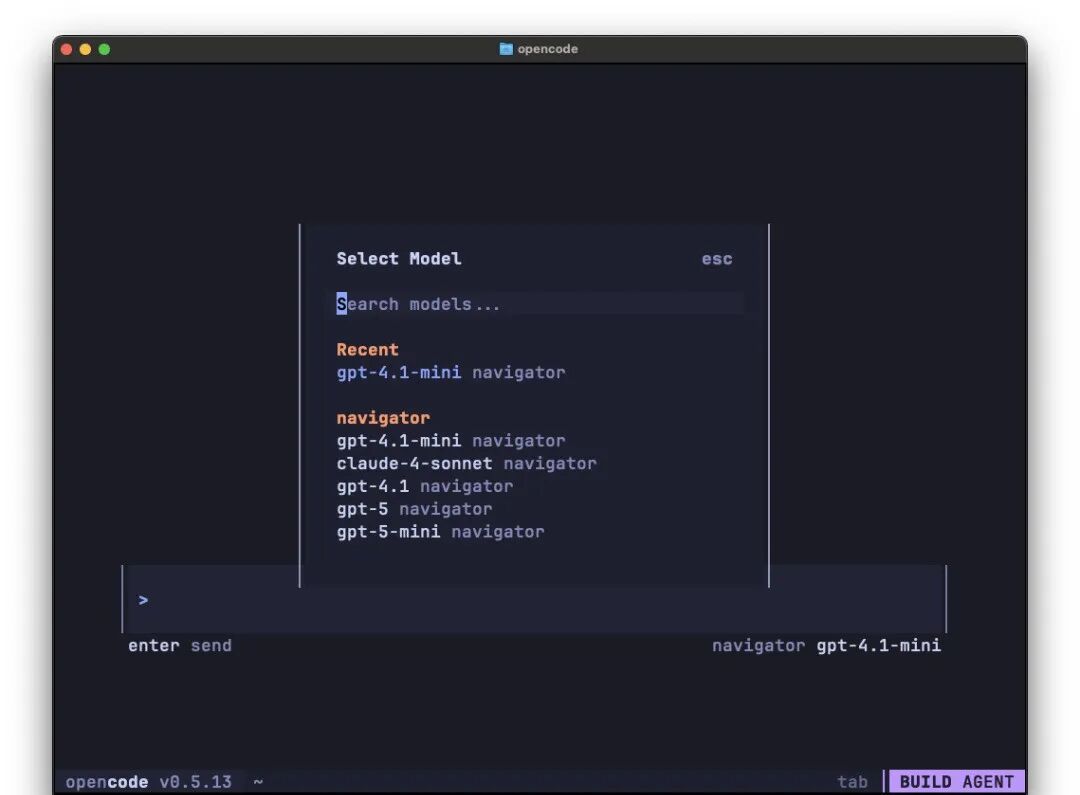Click the navigator section header

coord(383,417)
